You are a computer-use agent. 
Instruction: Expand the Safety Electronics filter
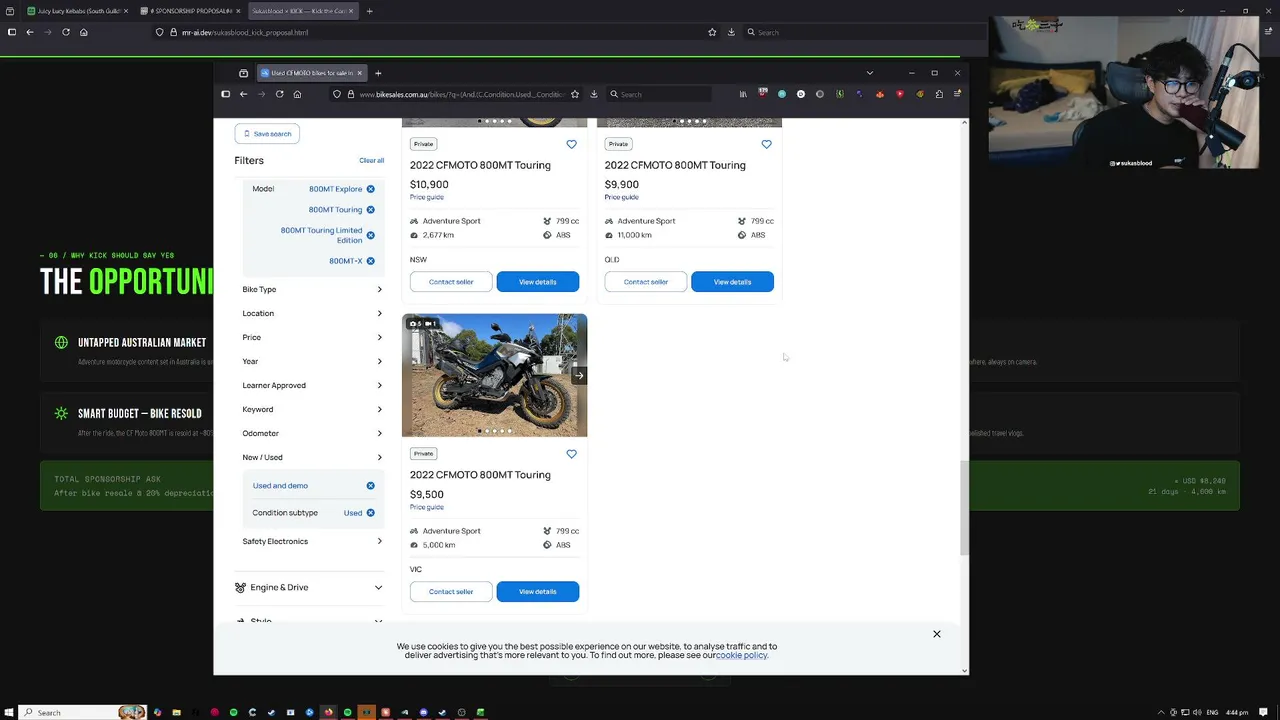coord(312,542)
